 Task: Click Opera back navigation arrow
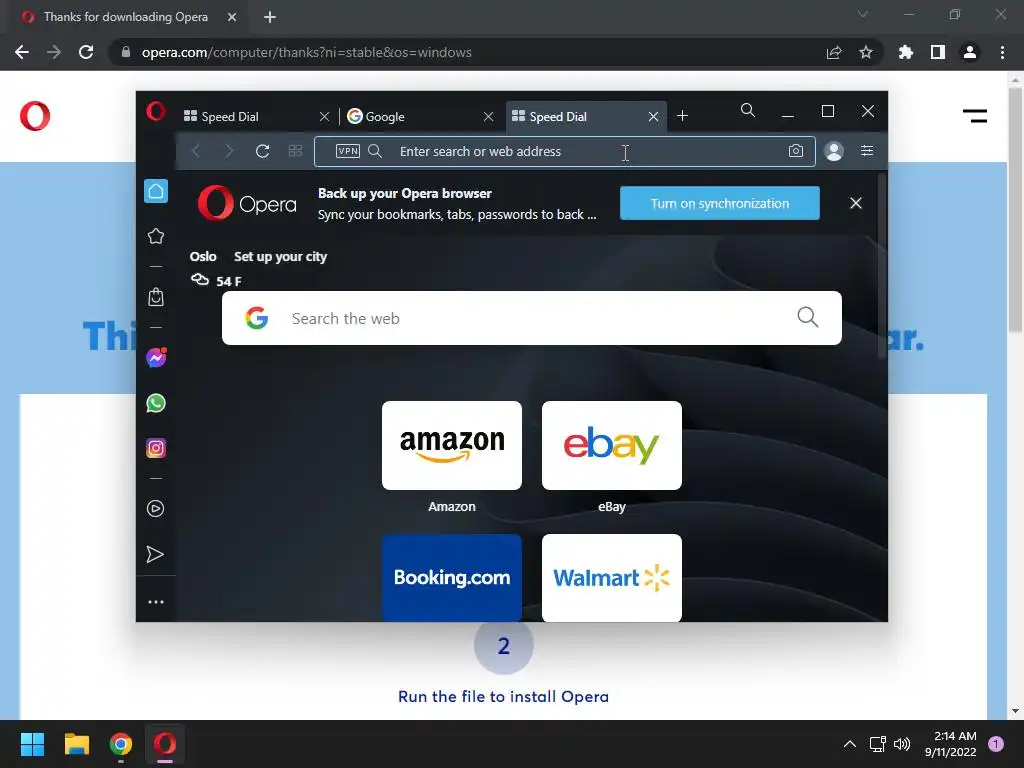[195, 151]
